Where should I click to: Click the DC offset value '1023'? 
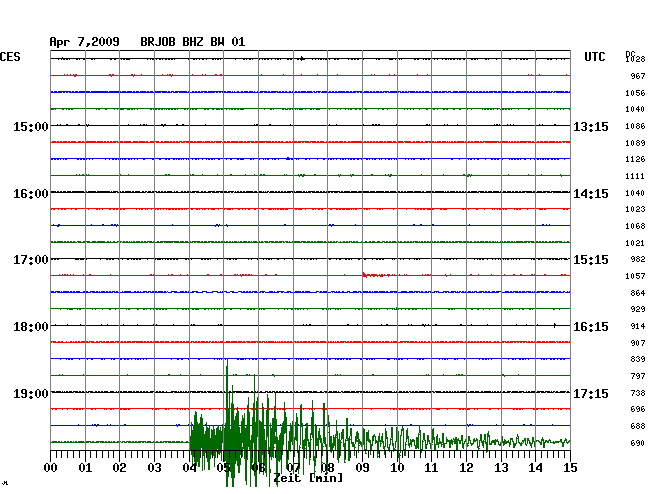pos(635,209)
